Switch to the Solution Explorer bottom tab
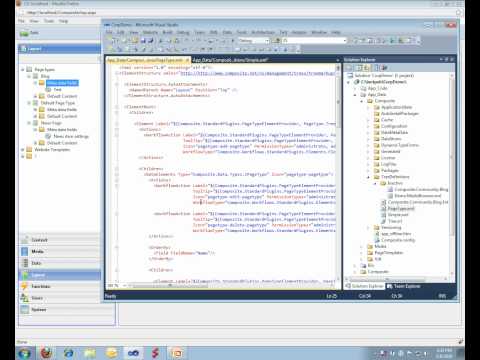480x360 pixels. (x=364, y=286)
